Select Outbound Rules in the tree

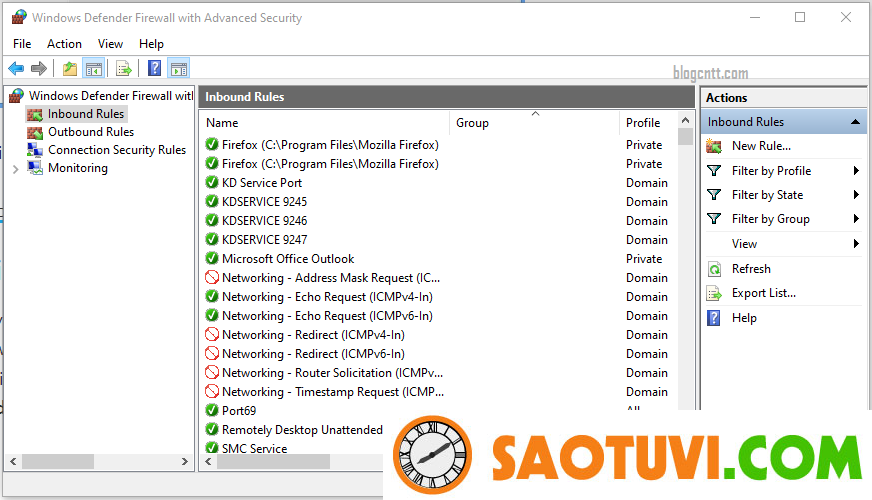coord(91,132)
